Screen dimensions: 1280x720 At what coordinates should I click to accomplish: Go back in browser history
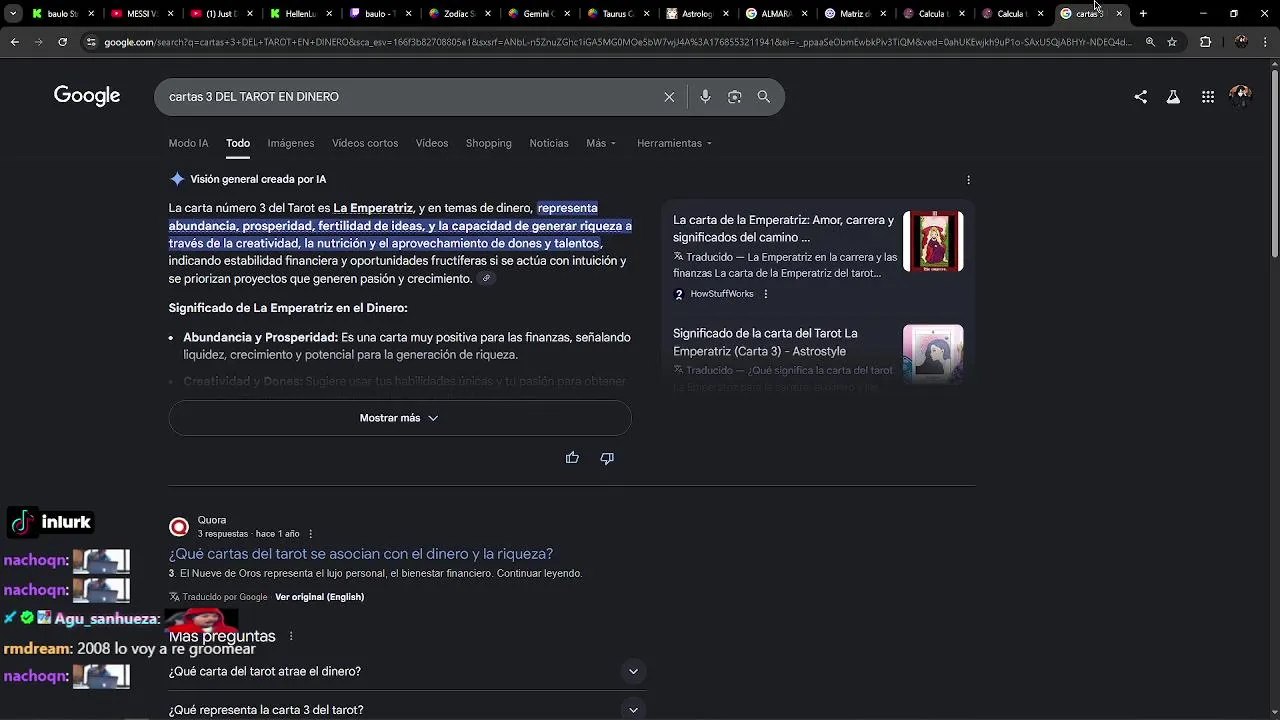pos(14,42)
